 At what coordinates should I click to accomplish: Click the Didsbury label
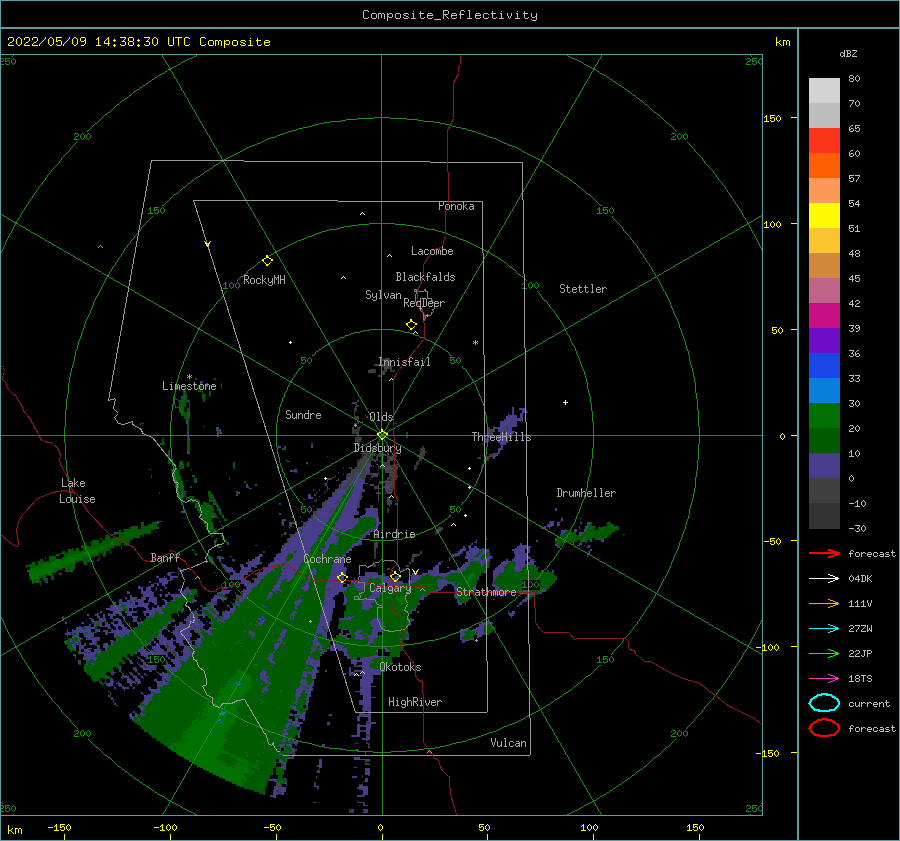tap(377, 448)
